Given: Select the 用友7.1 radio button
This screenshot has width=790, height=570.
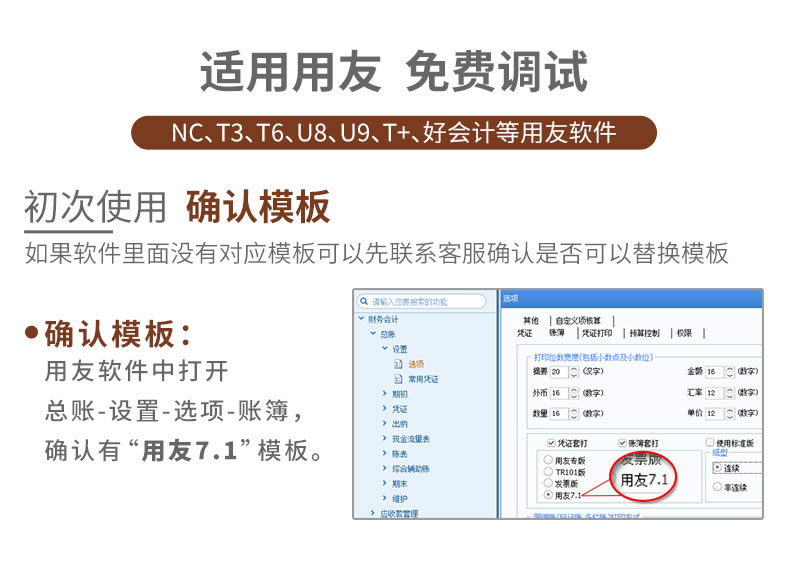Looking at the screenshot, I should [548, 495].
